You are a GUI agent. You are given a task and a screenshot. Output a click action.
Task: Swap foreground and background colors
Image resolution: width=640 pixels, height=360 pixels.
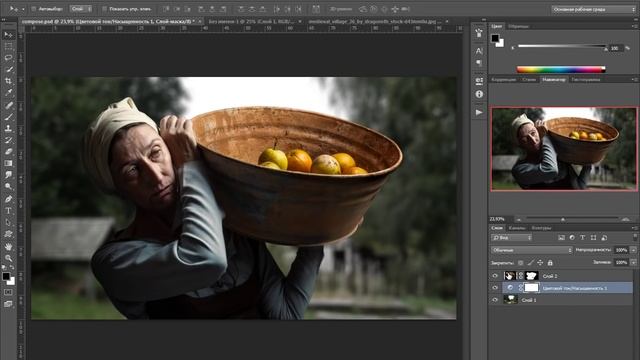tap(12, 268)
